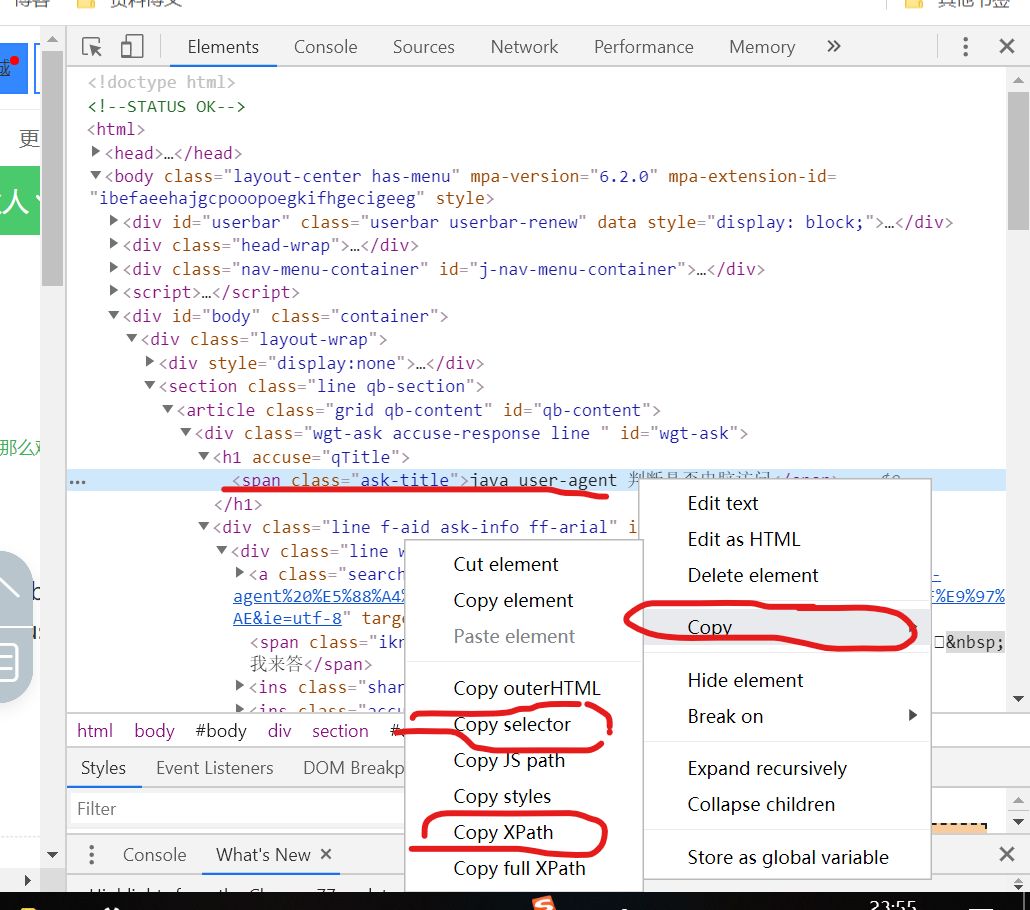Close the What's New tab
The height and width of the screenshot is (910, 1030).
pos(326,854)
